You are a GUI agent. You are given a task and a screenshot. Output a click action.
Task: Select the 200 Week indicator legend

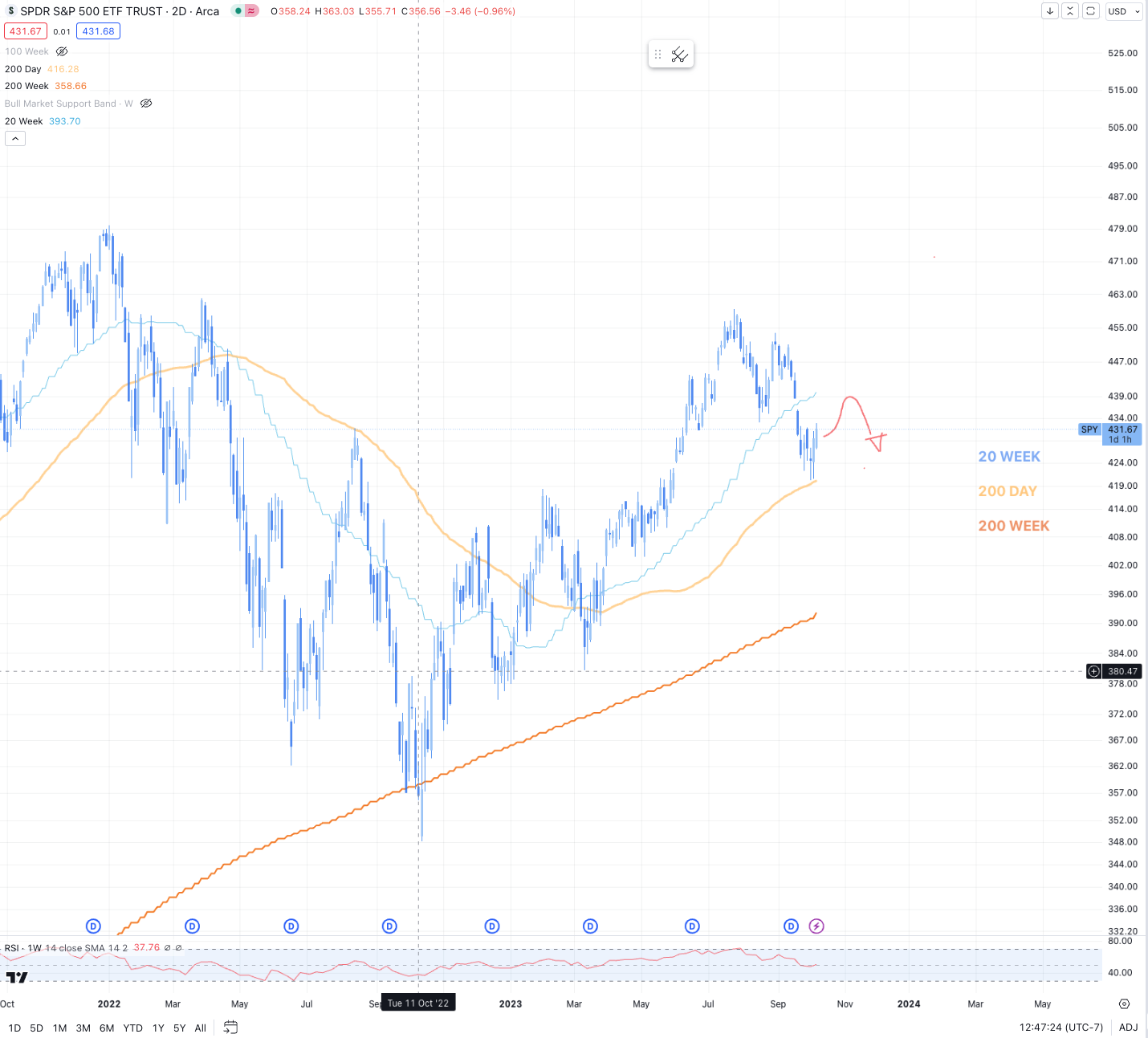(46, 86)
